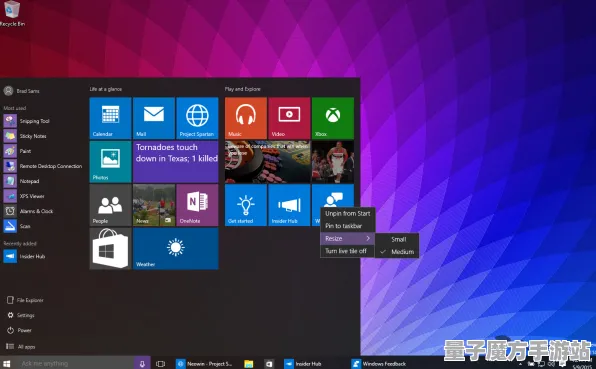
Task: Show All apps list
Action: pyautogui.click(x=21, y=347)
